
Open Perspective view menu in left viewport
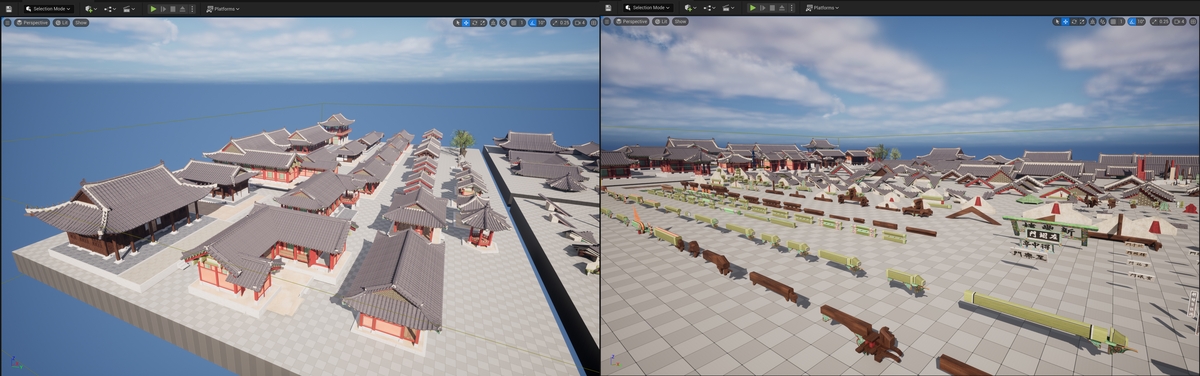point(32,22)
